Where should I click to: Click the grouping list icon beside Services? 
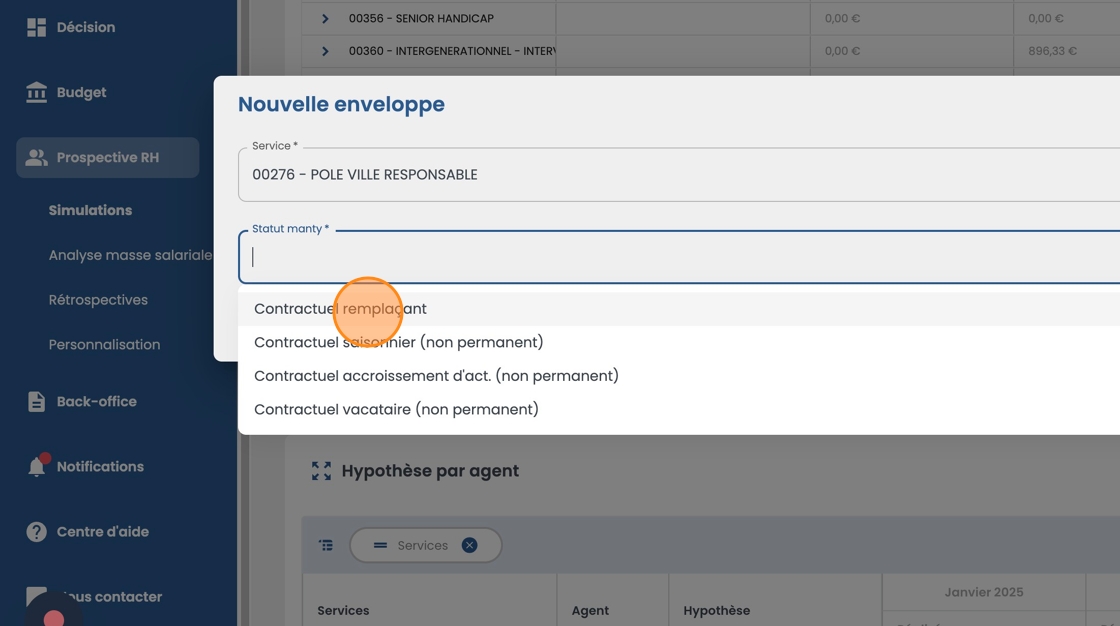(x=326, y=545)
